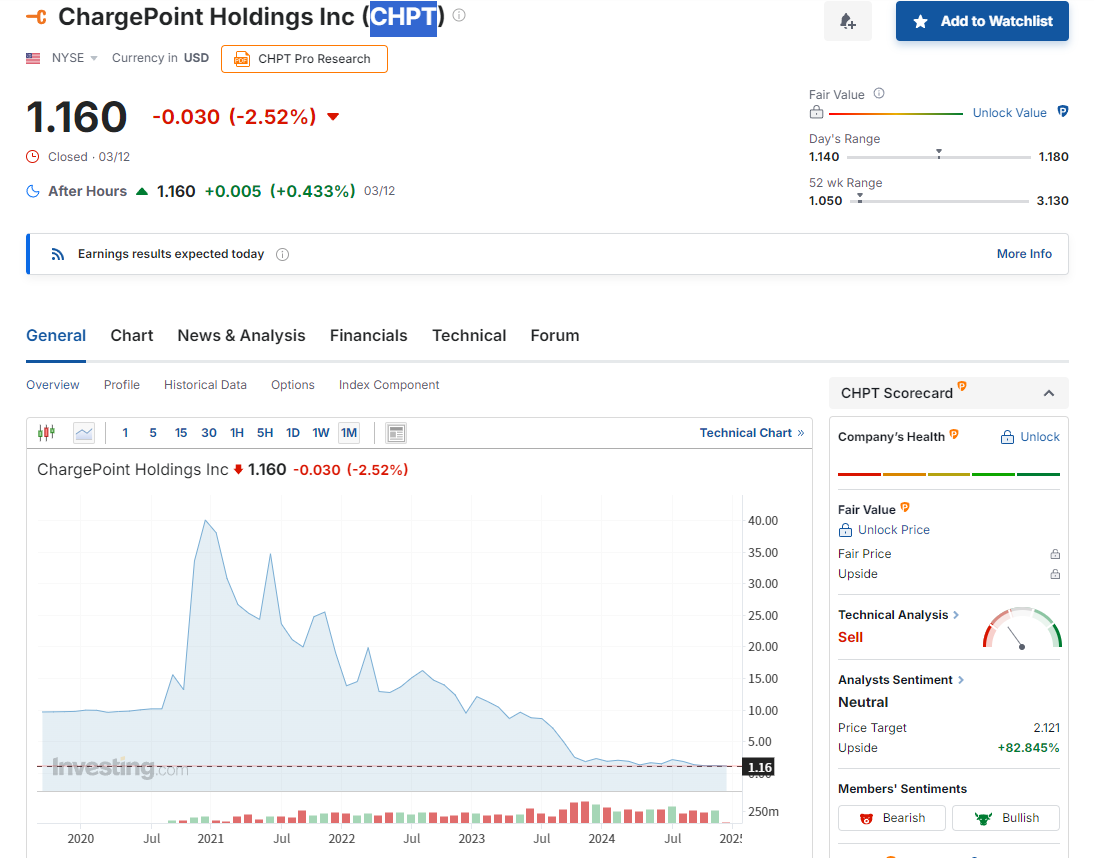Open News & Analysis tab
The image size is (1094, 858).
tap(241, 336)
